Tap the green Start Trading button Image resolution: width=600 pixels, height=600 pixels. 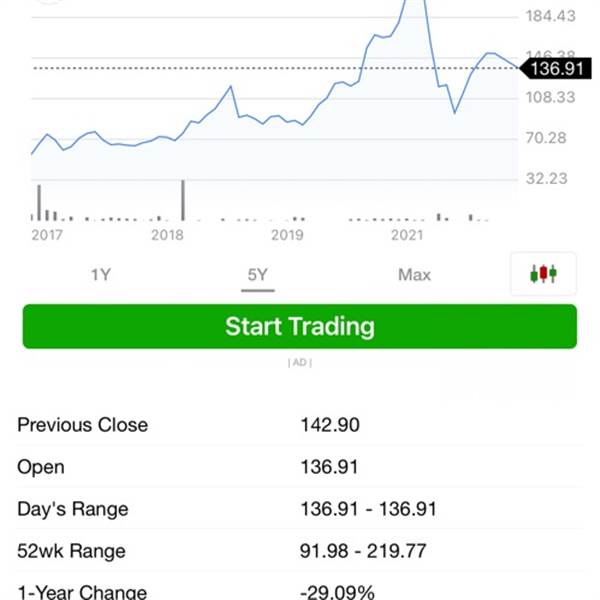300,326
